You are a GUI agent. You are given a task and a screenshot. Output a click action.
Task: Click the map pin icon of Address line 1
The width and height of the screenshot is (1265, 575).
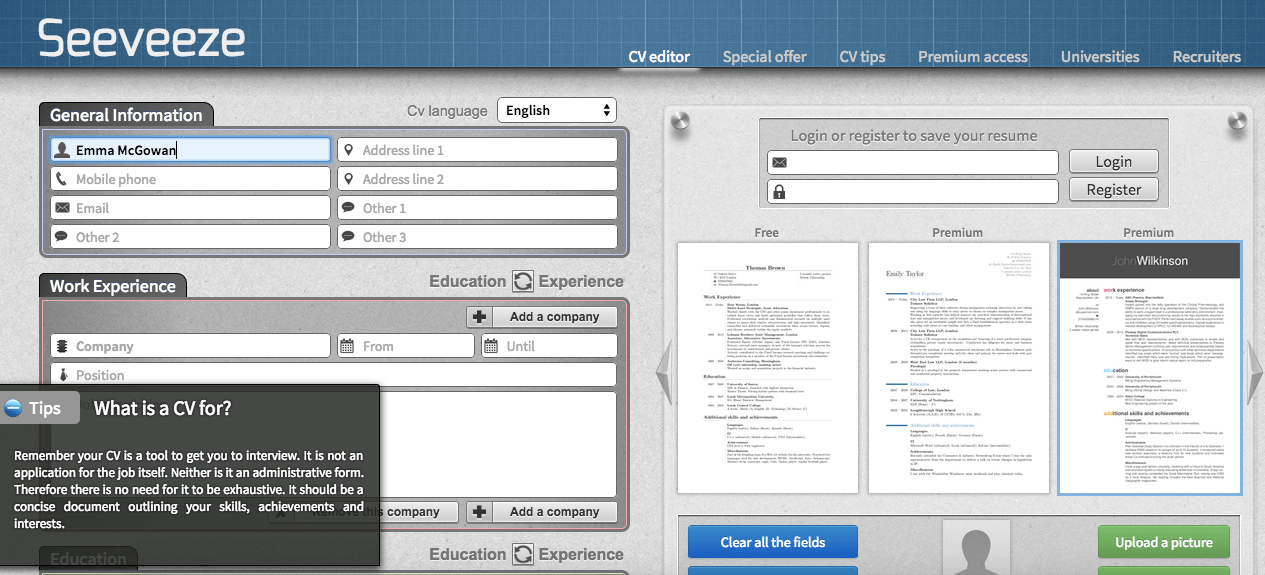click(348, 150)
